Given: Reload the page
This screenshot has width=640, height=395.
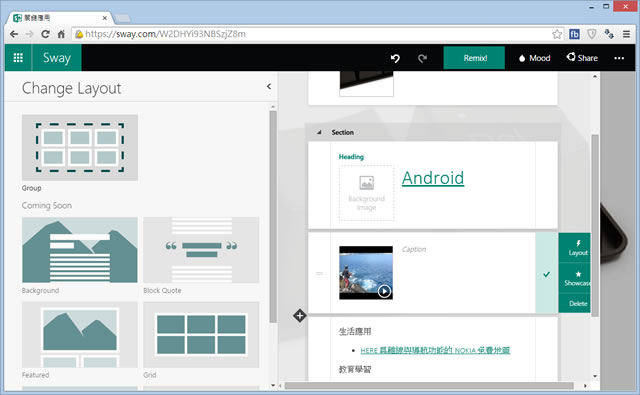Looking at the screenshot, I should (x=45, y=34).
